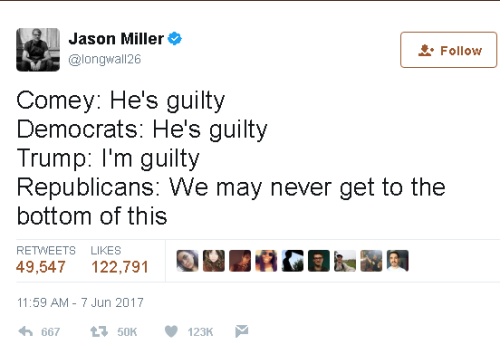
Task: Open first liker avatar in the row
Action: point(187,261)
